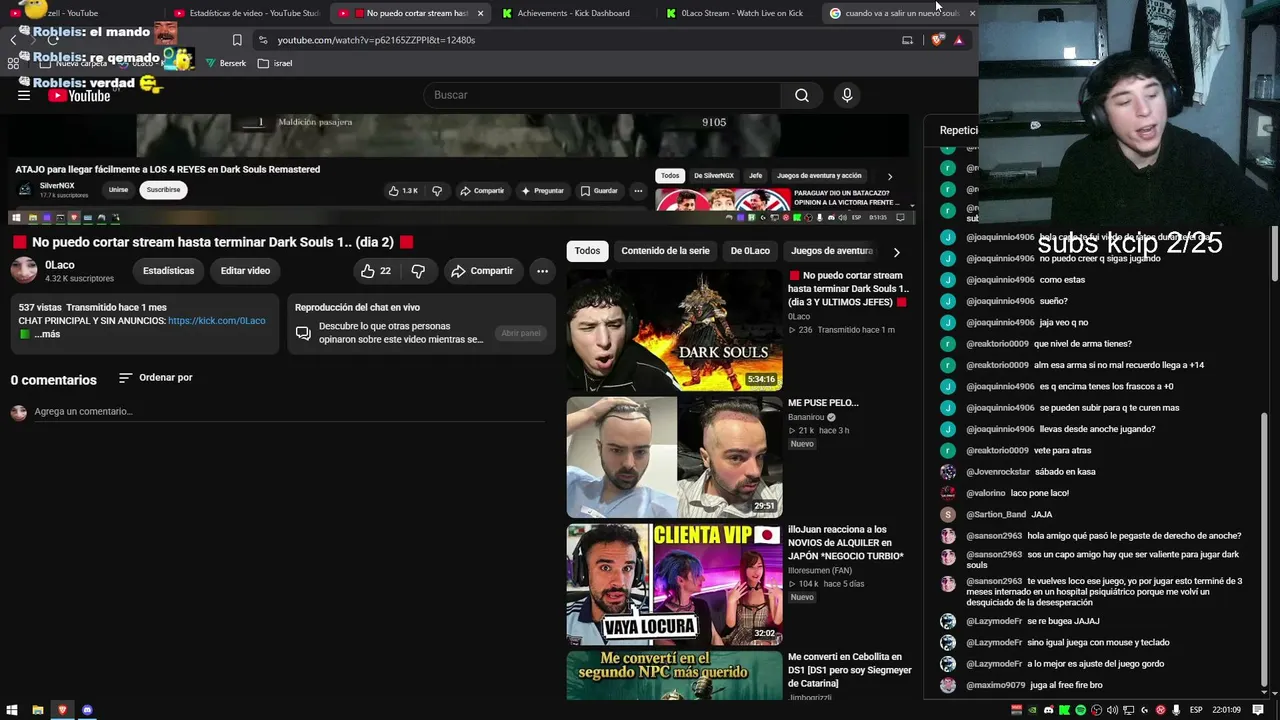Click the Guardar button on the SilverNGX video
This screenshot has width=1280, height=720.
tap(599, 190)
